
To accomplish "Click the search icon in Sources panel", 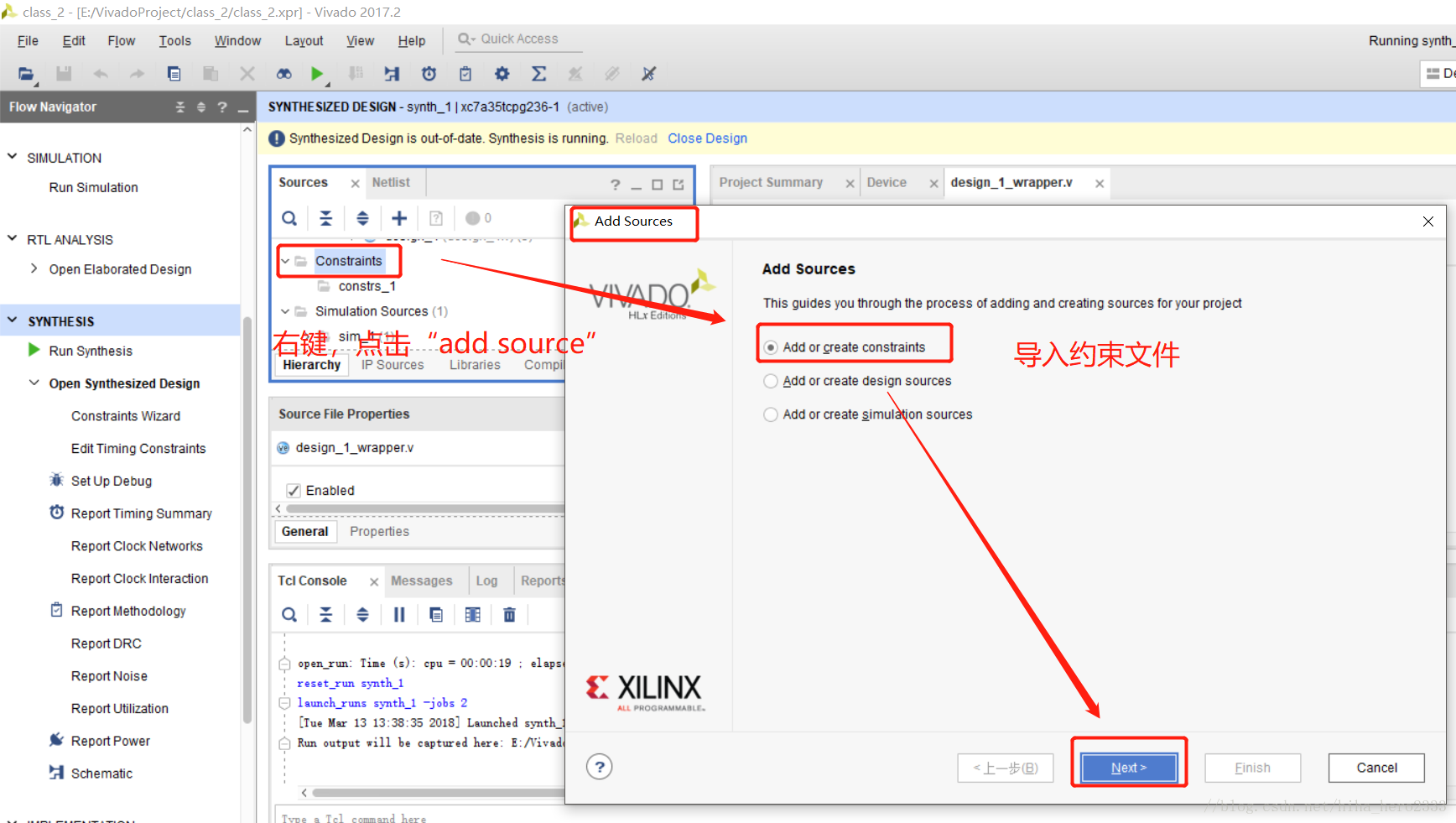I will click(x=289, y=218).
